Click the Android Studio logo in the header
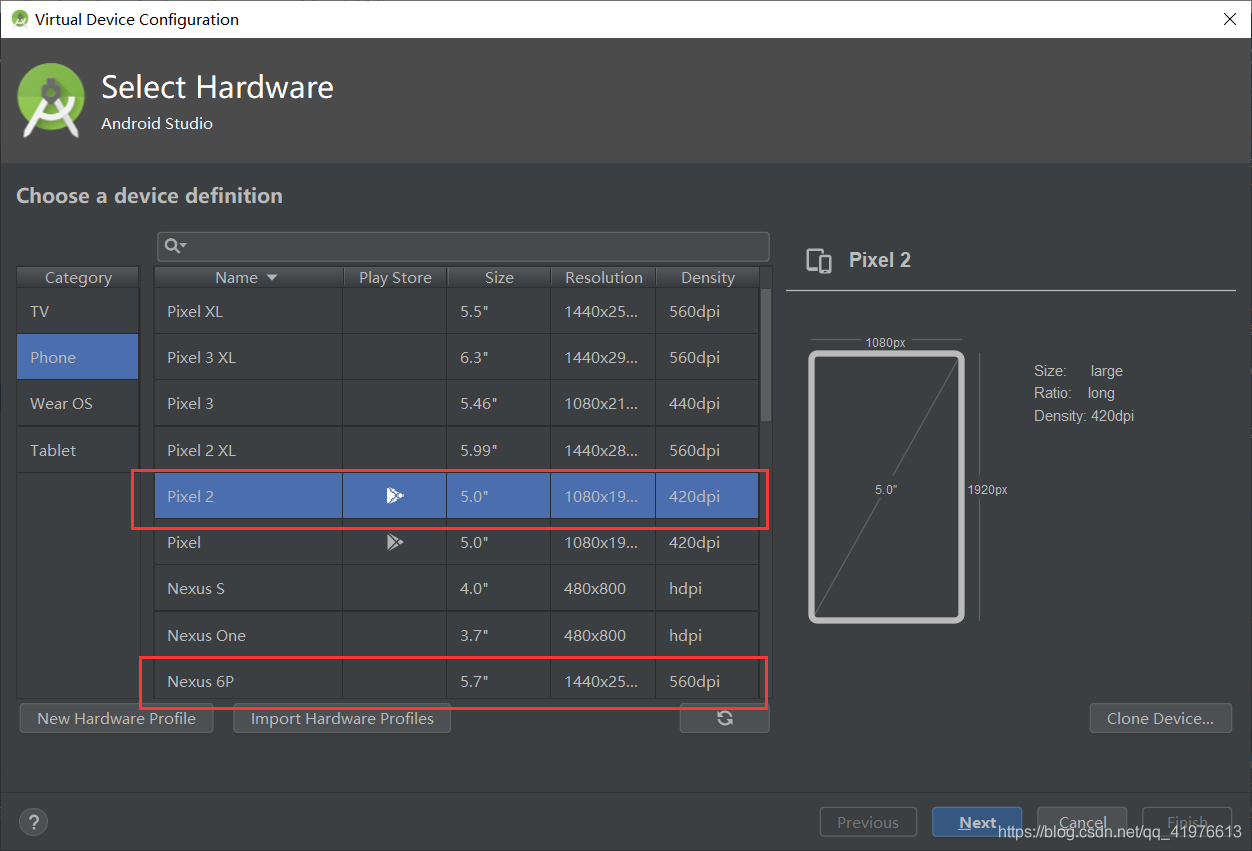1252x851 pixels. tap(50, 101)
